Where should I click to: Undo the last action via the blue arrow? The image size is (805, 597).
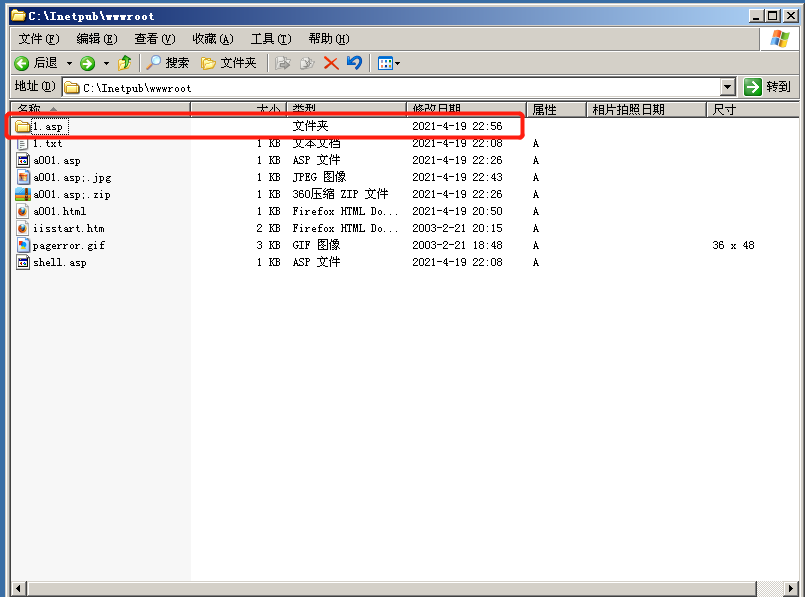pyautogui.click(x=354, y=63)
